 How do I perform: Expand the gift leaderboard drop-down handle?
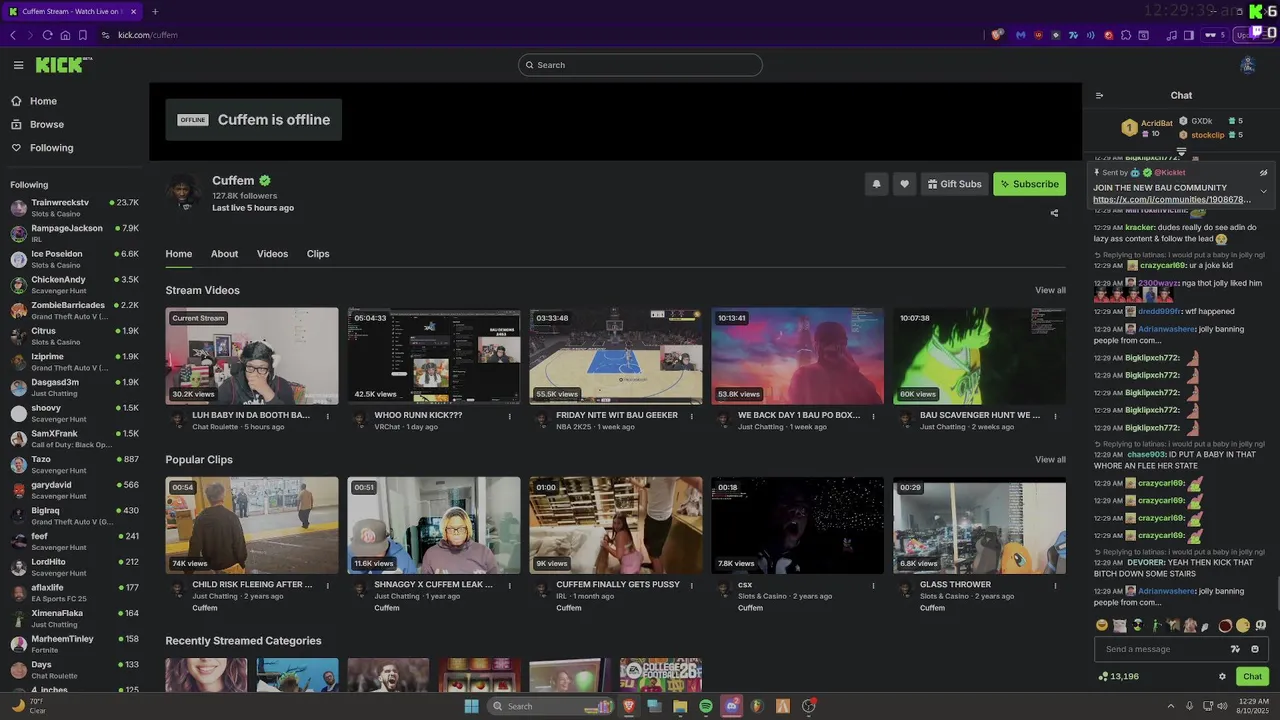click(x=1181, y=151)
